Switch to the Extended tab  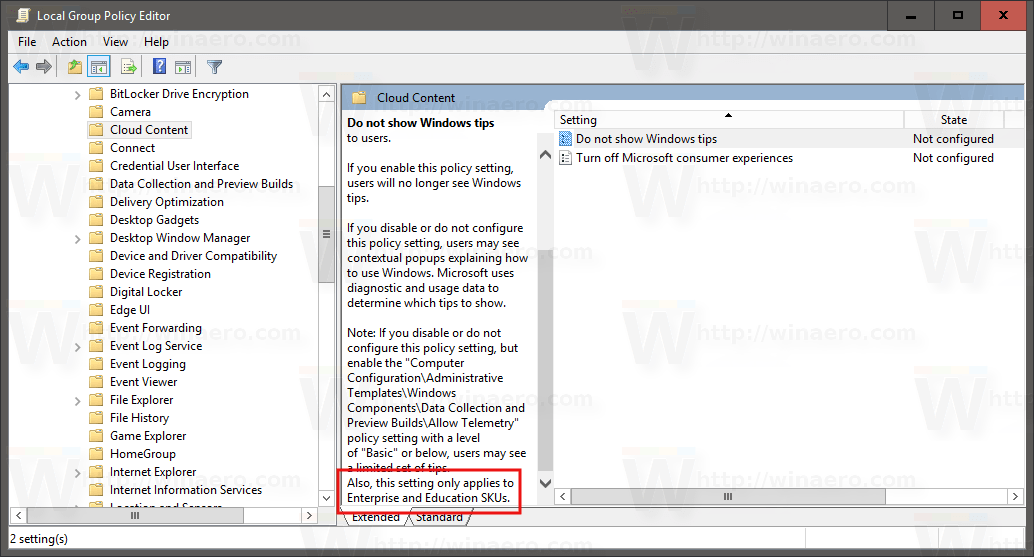click(376, 517)
